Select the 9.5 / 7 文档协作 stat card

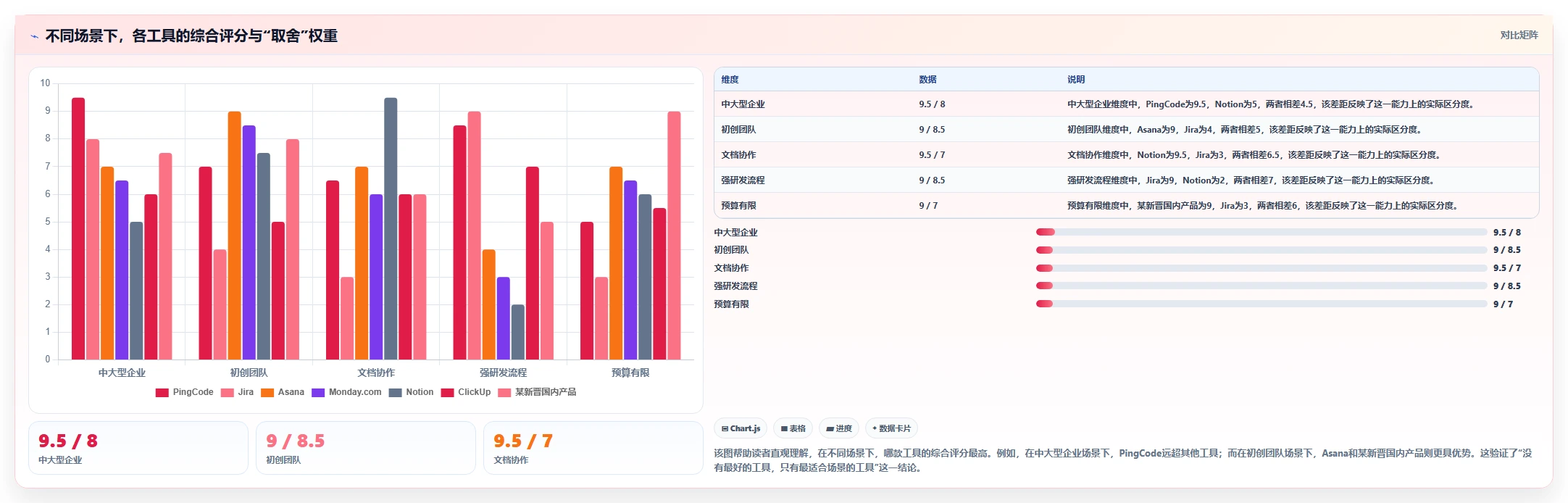(593, 448)
